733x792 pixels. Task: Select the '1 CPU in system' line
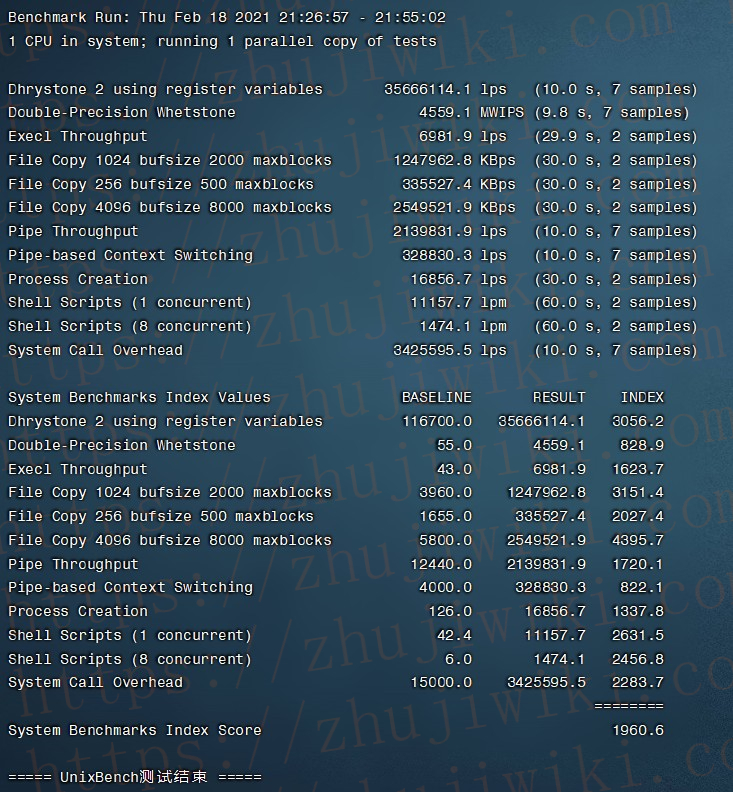tap(222, 41)
